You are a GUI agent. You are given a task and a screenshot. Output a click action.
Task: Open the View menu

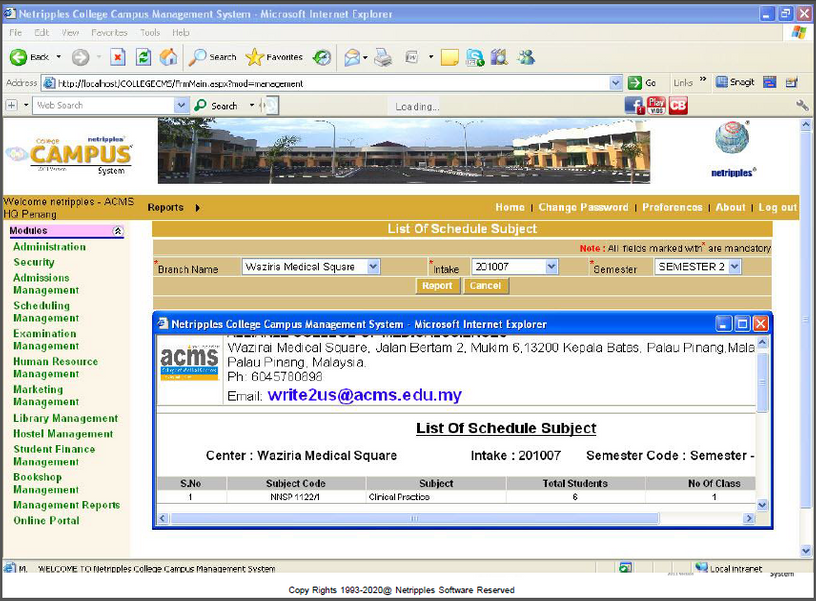click(70, 33)
